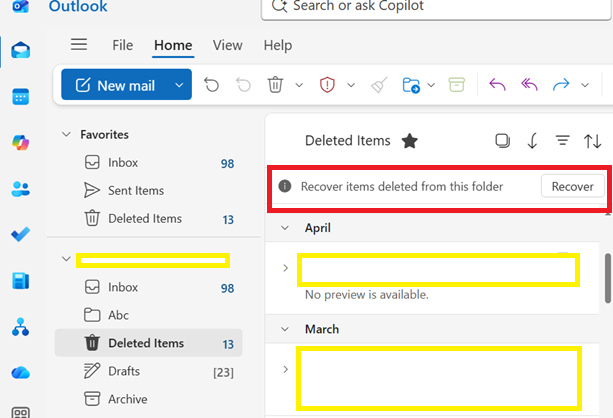The height and width of the screenshot is (418, 613).
Task: Click the New mail button
Action: tap(116, 85)
